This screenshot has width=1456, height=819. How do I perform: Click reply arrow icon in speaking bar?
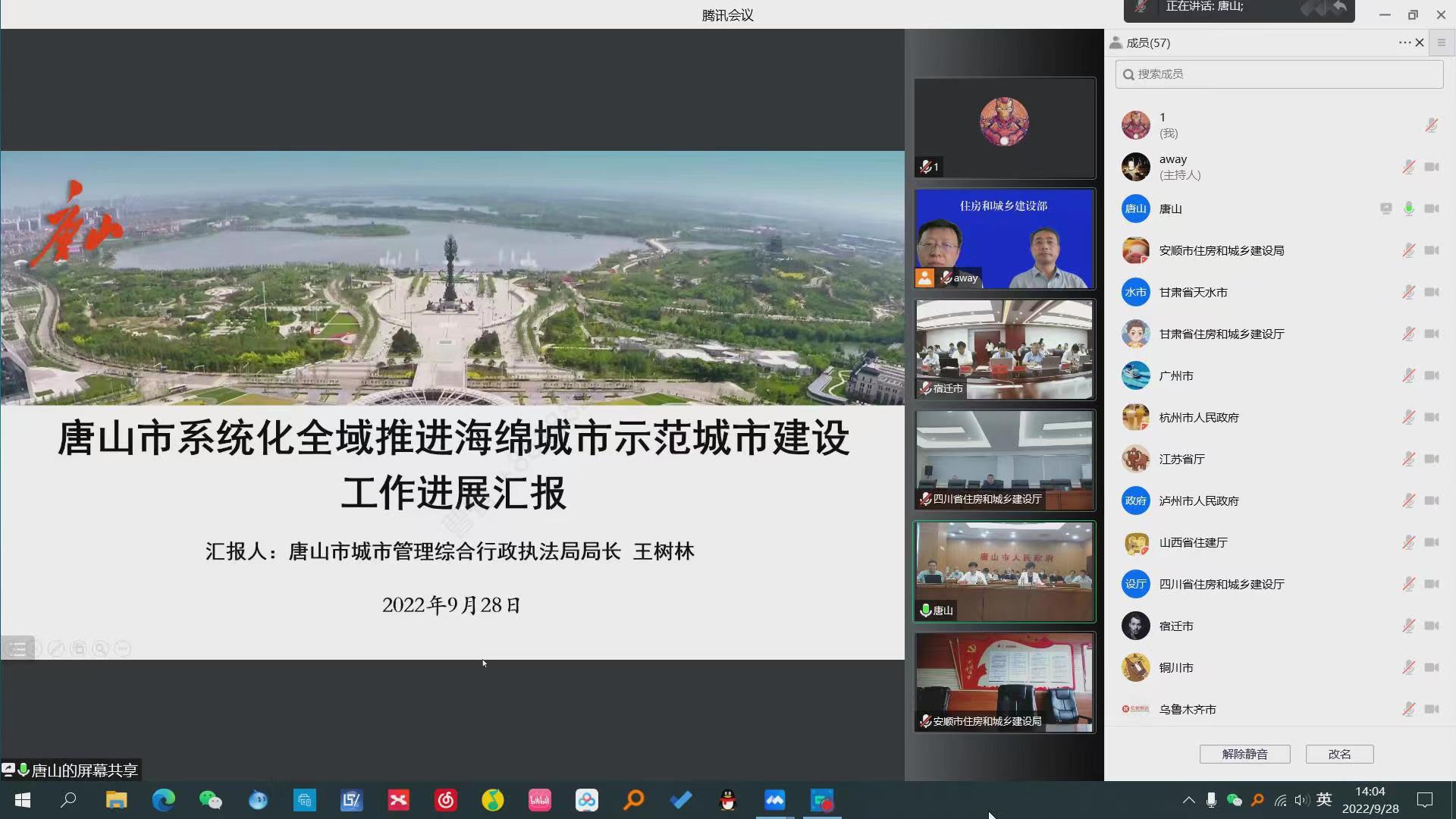[1340, 8]
